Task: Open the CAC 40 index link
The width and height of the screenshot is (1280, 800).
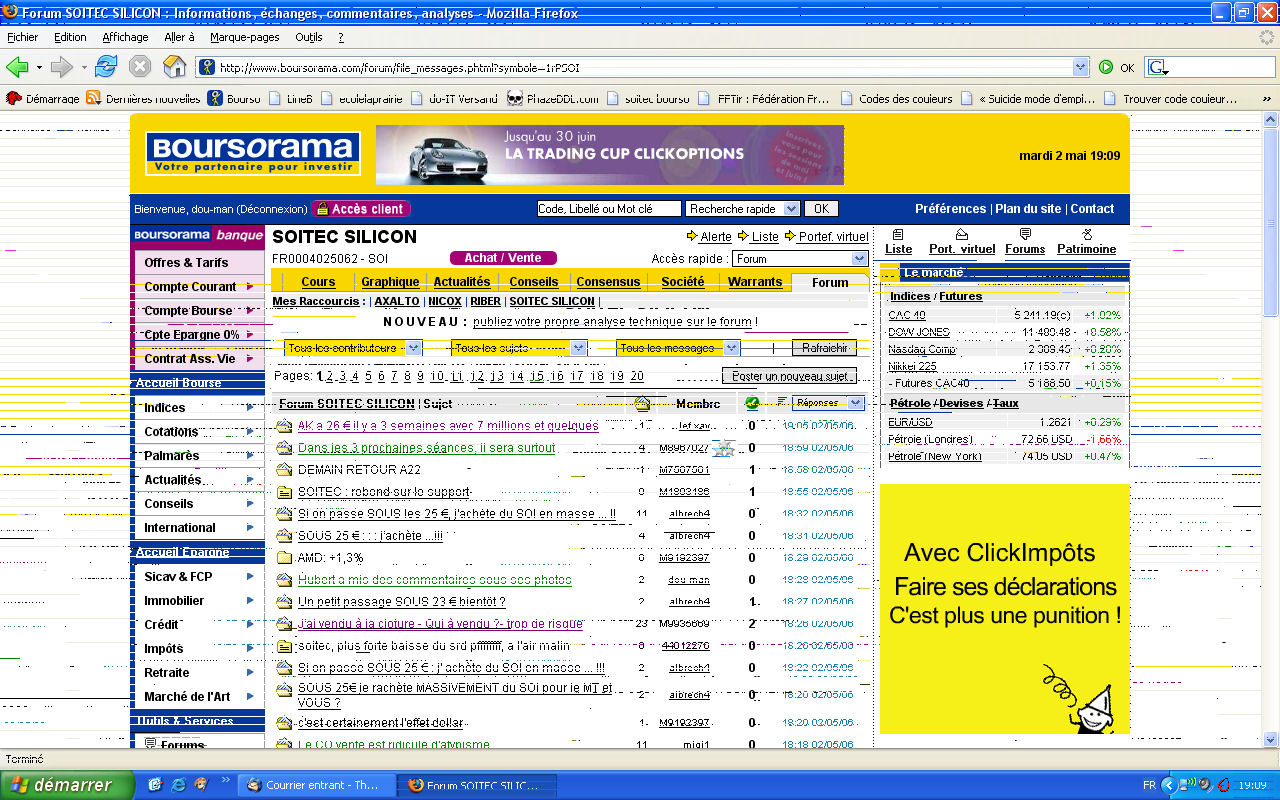Action: coord(907,315)
